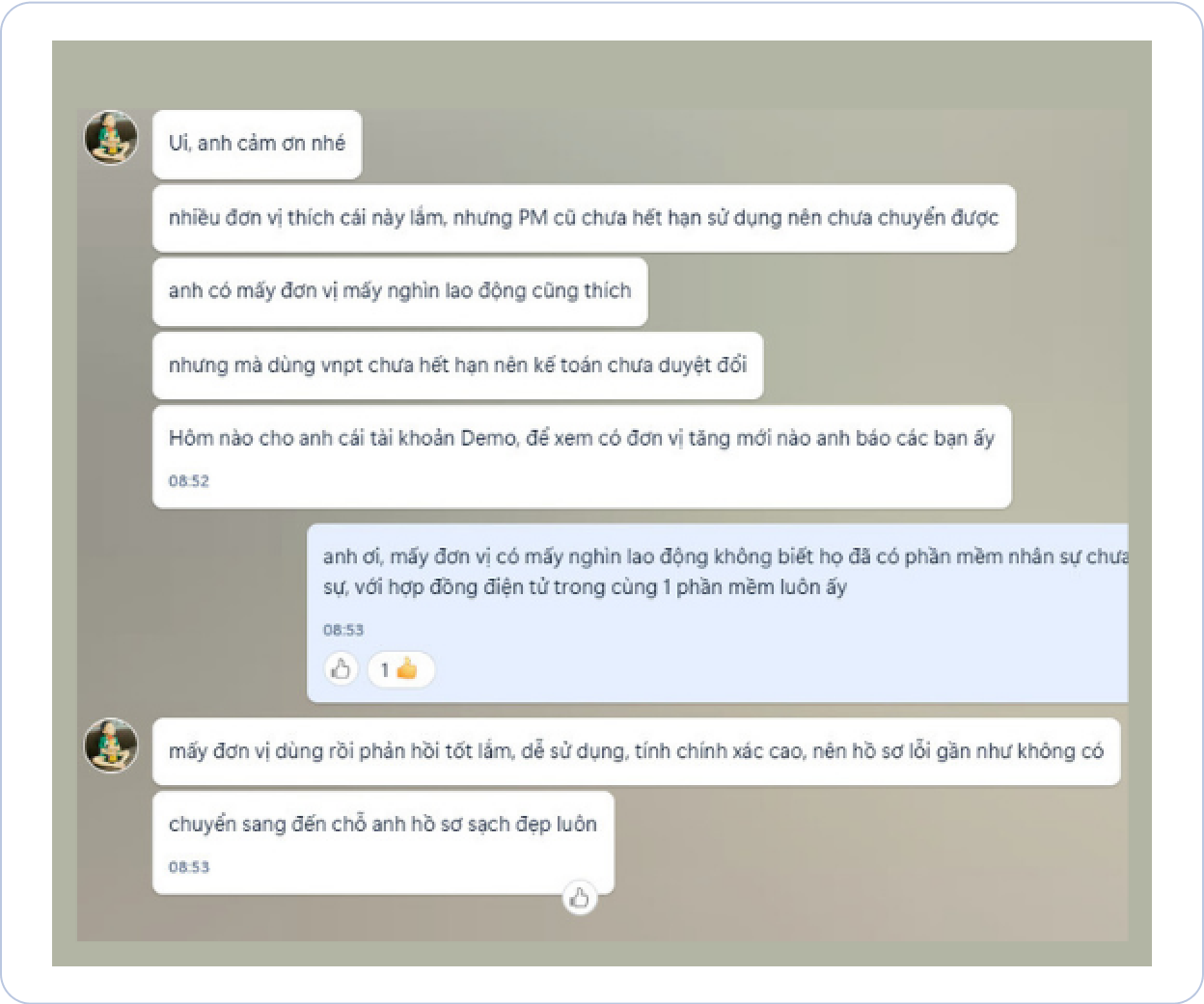Like the message 'chuyển sang đến chỗ anh'
Image resolution: width=1204 pixels, height=1004 pixels.
579,898
